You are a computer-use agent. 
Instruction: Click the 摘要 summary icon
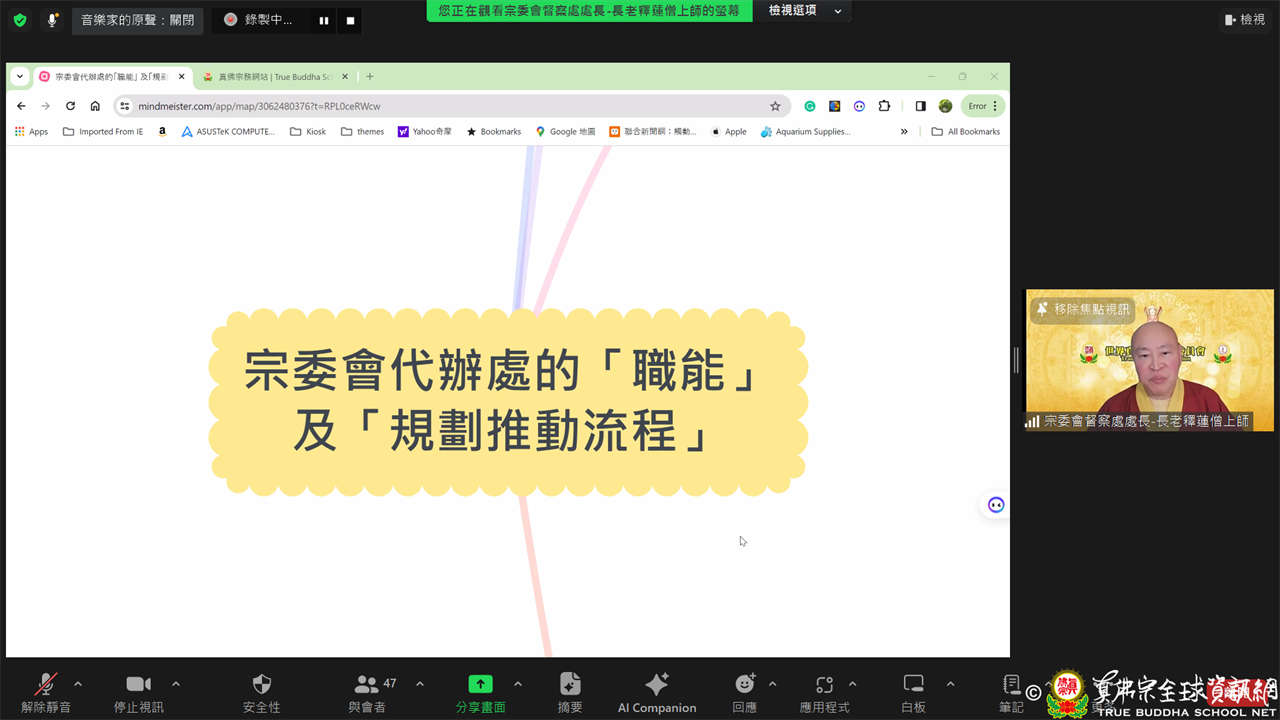coord(570,685)
